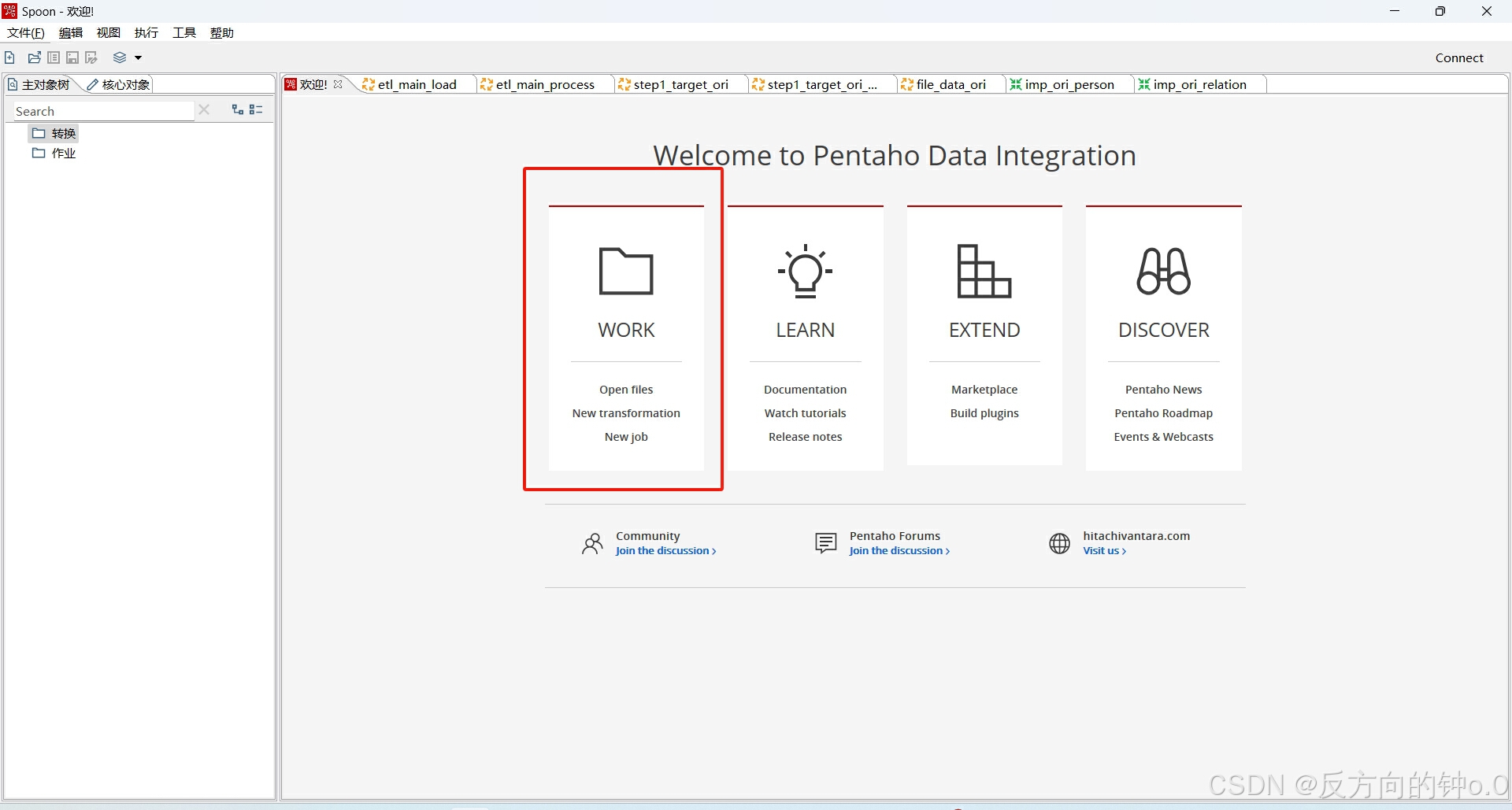Screen dimensions: 1512x810
Task: Open the 编辑 menu
Action: click(71, 32)
